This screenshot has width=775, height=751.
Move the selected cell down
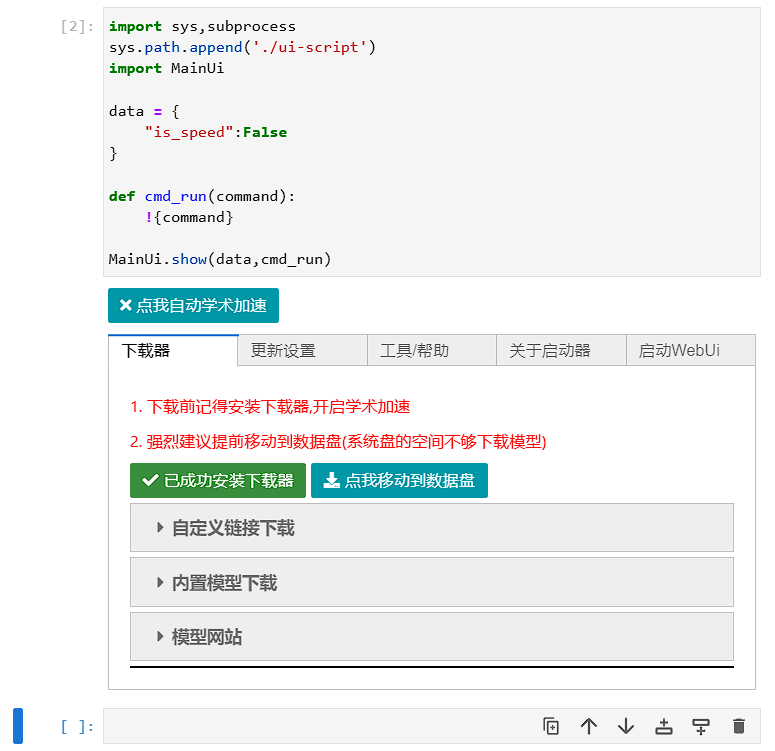(x=626, y=726)
